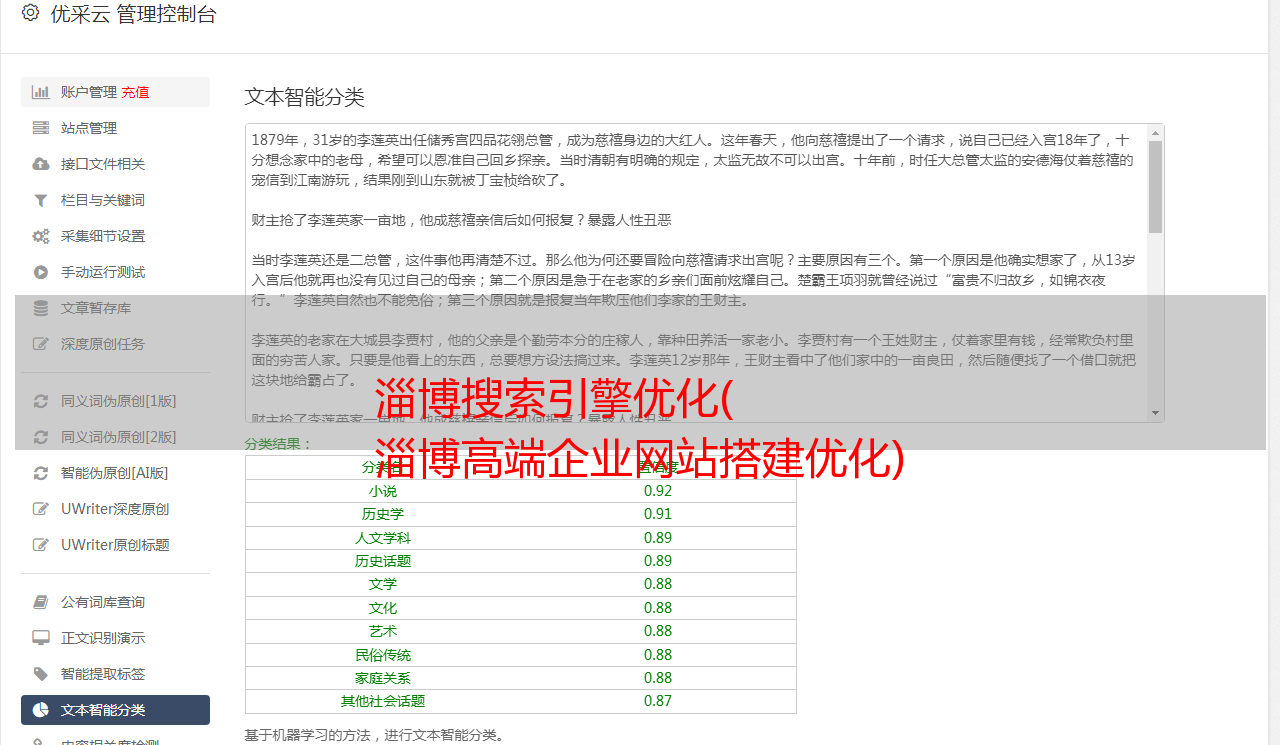The height and width of the screenshot is (745, 1280).
Task: Select the 家庭关系 category cell
Action: [383, 678]
